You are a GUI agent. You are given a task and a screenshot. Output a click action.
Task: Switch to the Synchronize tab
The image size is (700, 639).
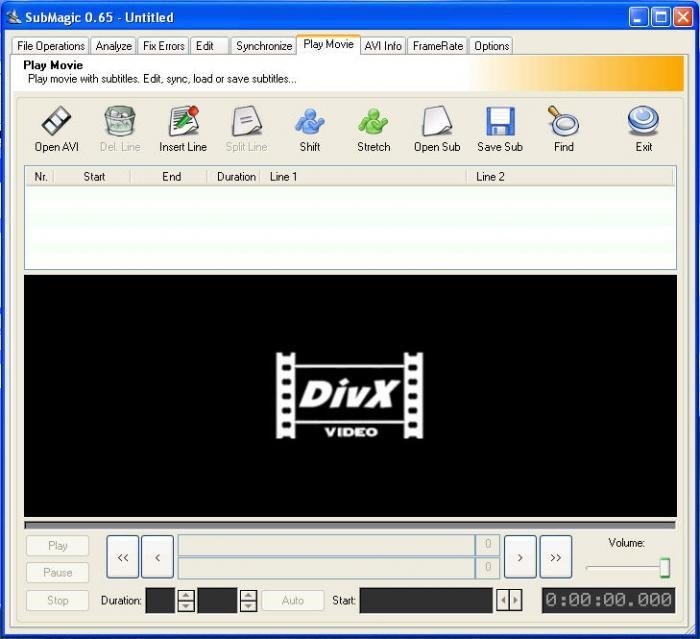(263, 46)
